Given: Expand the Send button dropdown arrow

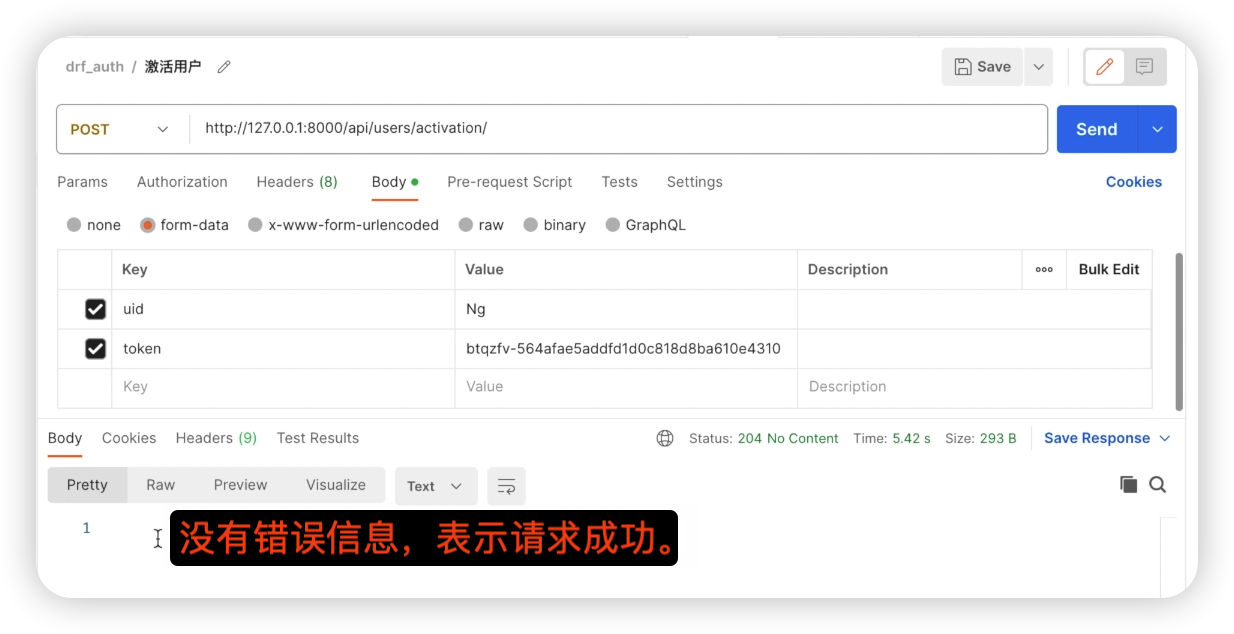Looking at the screenshot, I should [1158, 129].
